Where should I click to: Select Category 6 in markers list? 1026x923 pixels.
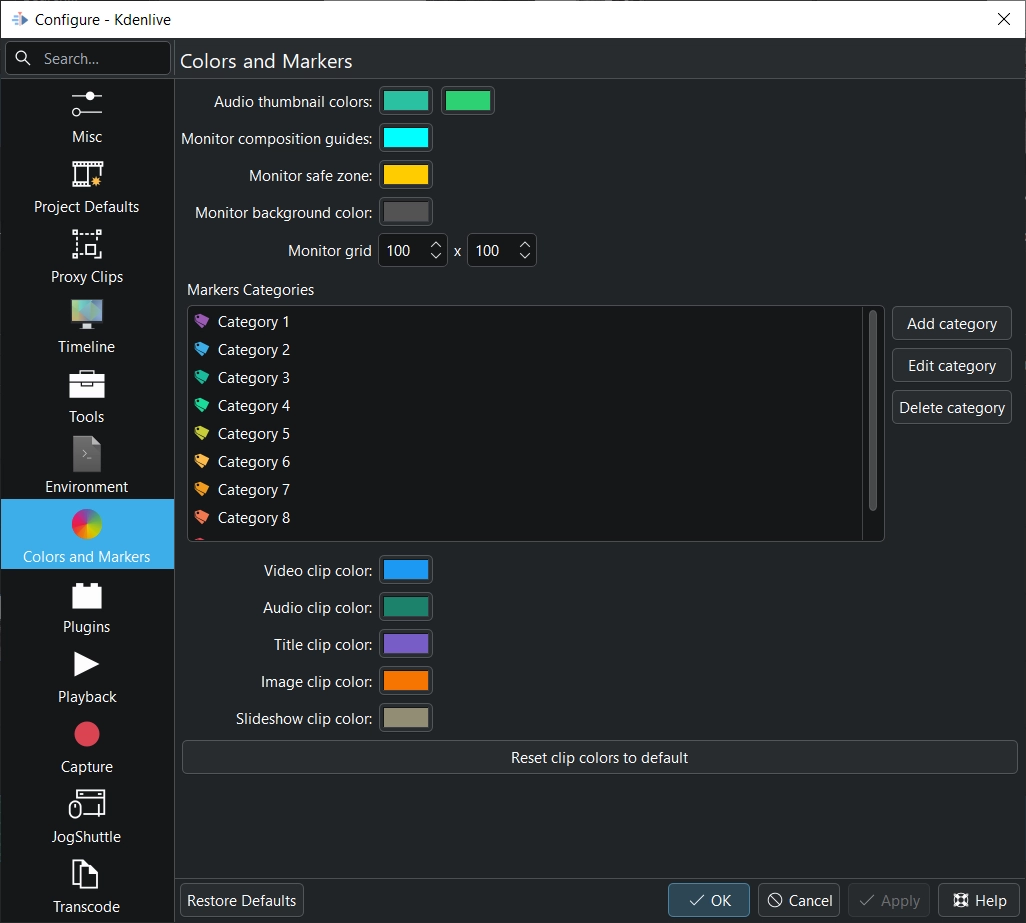pos(525,461)
